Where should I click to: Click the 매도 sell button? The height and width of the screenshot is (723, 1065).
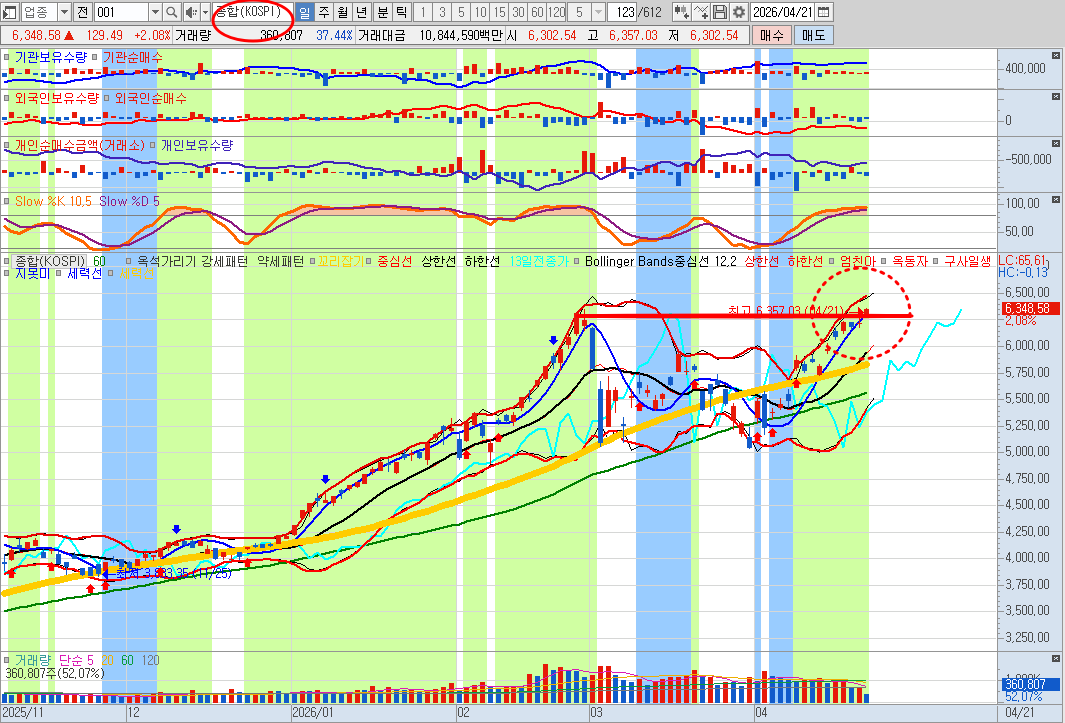coord(814,35)
